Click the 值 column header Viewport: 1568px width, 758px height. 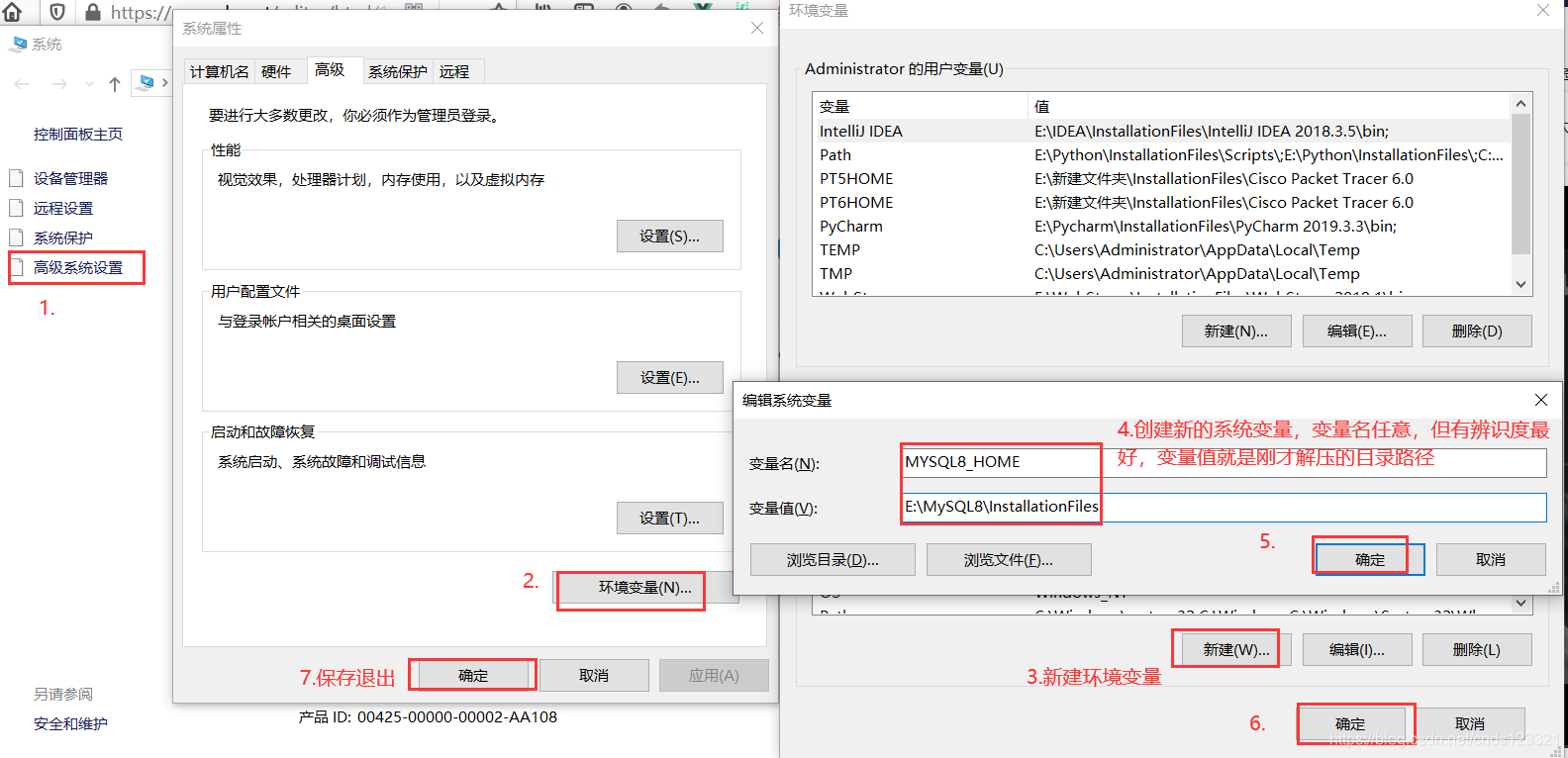click(x=1269, y=106)
